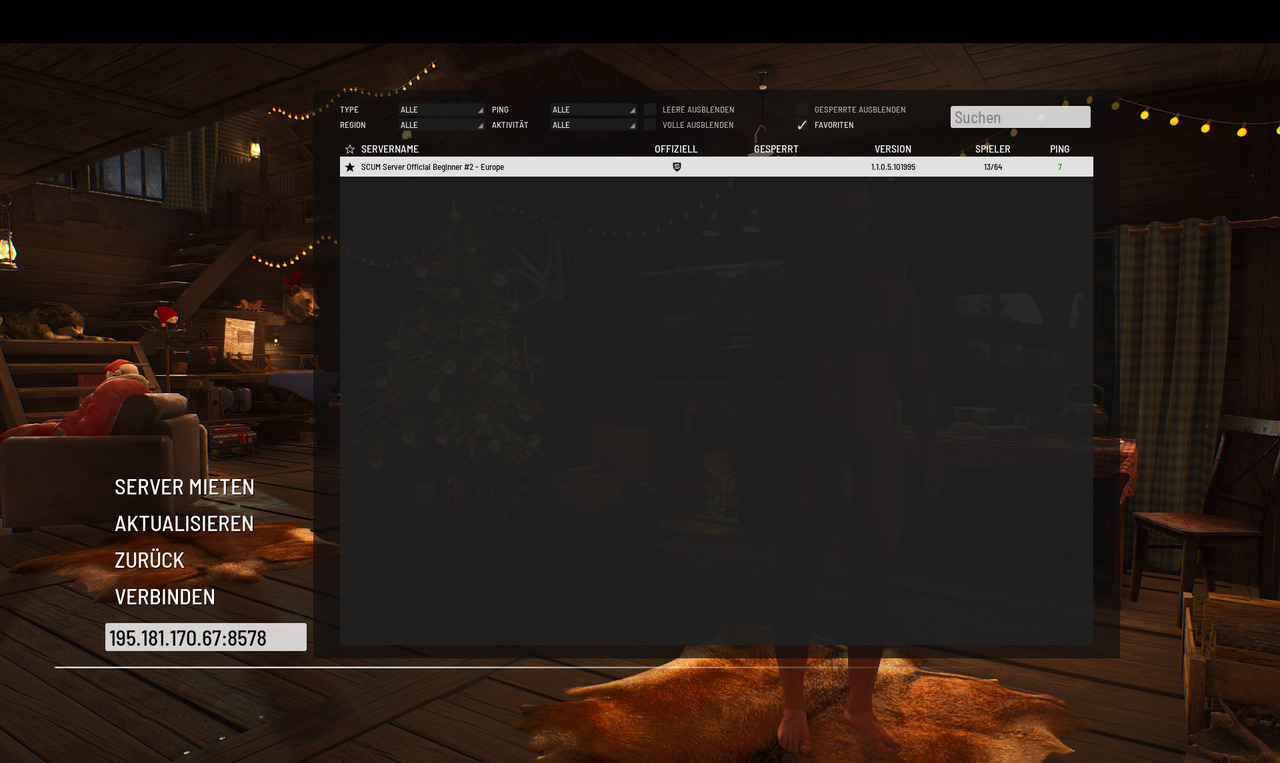Expand the Aktivität filter dropdown
This screenshot has height=763, width=1280.
(x=593, y=125)
